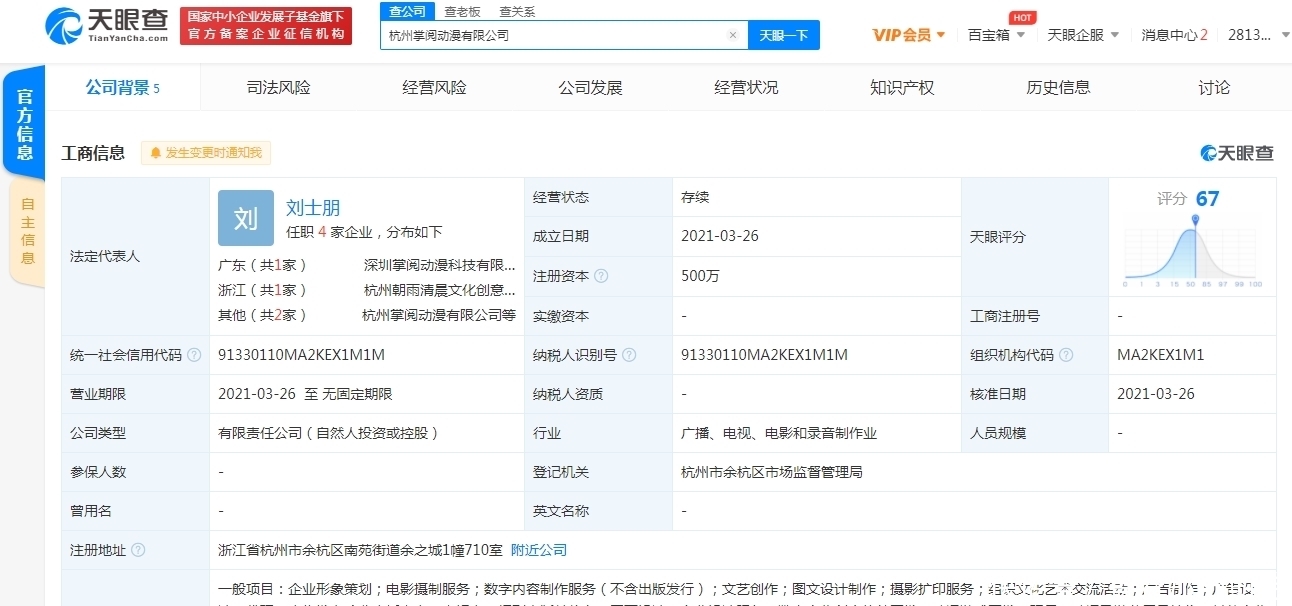Click 广东（共1家） region row
The image size is (1292, 606).
[263, 266]
